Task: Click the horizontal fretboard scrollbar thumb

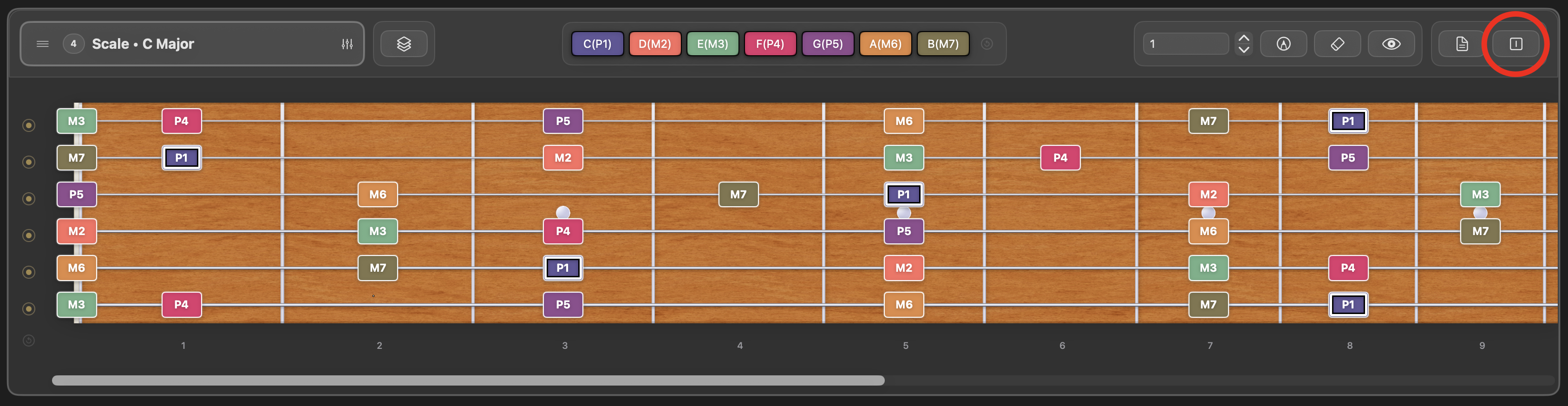Action: click(468, 380)
